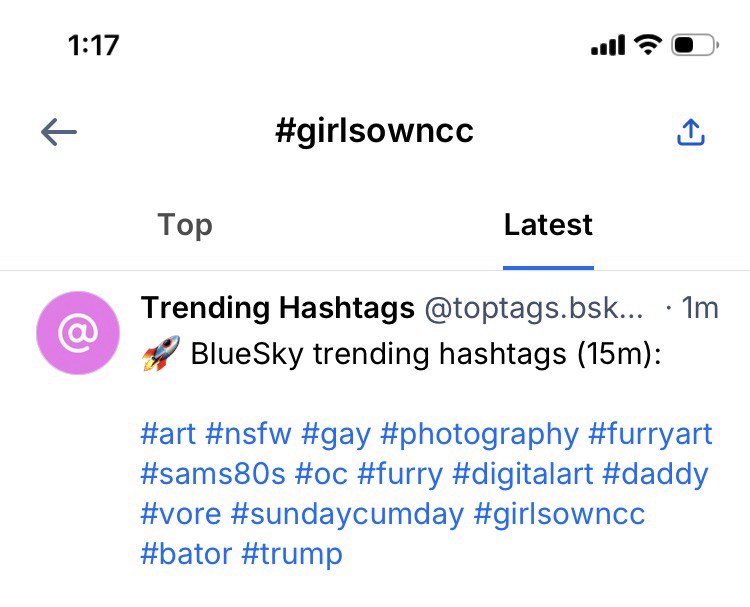Screen dimensions: 750x607
Task: Switch to the Latest tab
Action: pyautogui.click(x=548, y=225)
